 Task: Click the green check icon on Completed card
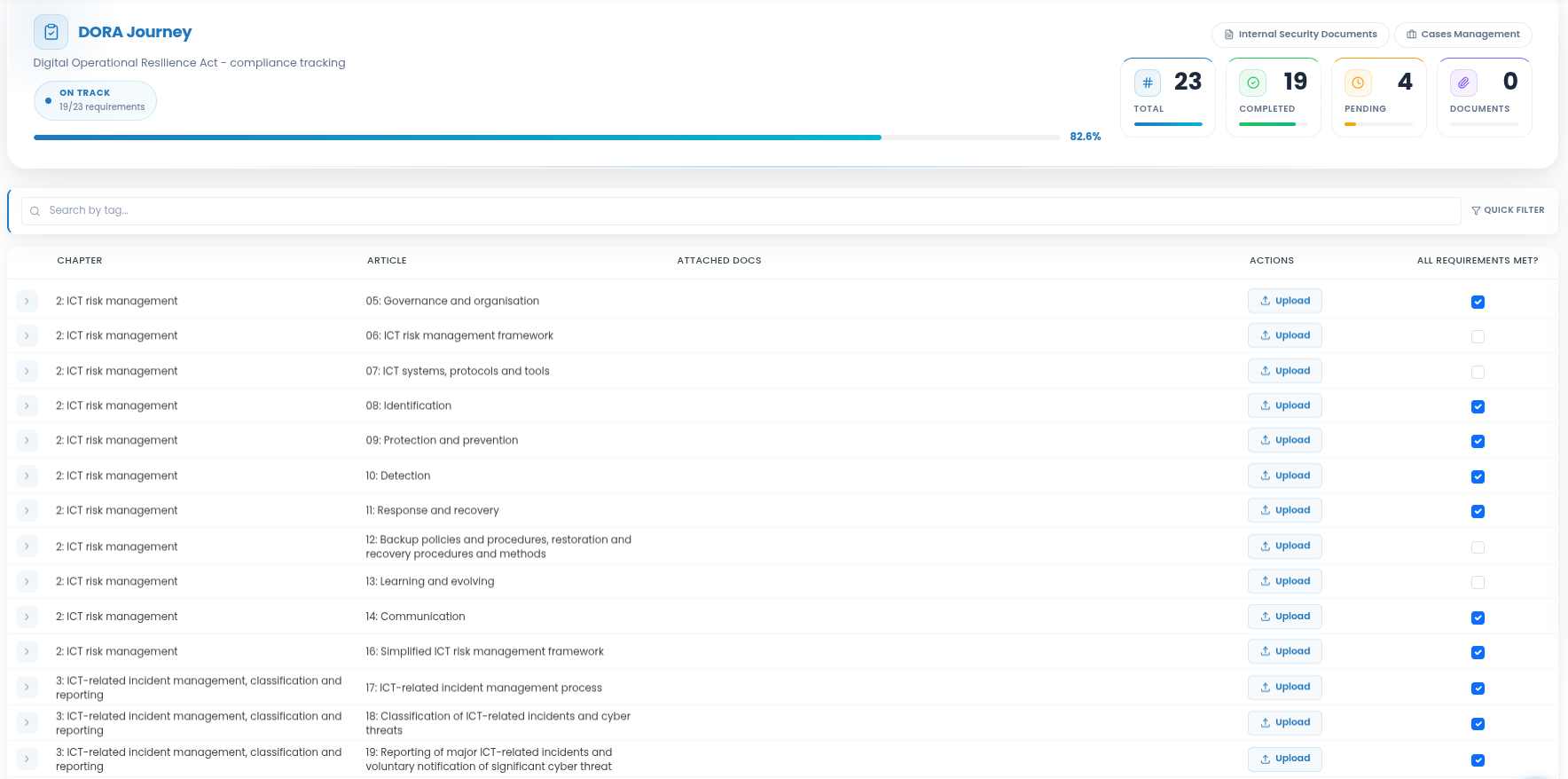click(1253, 83)
